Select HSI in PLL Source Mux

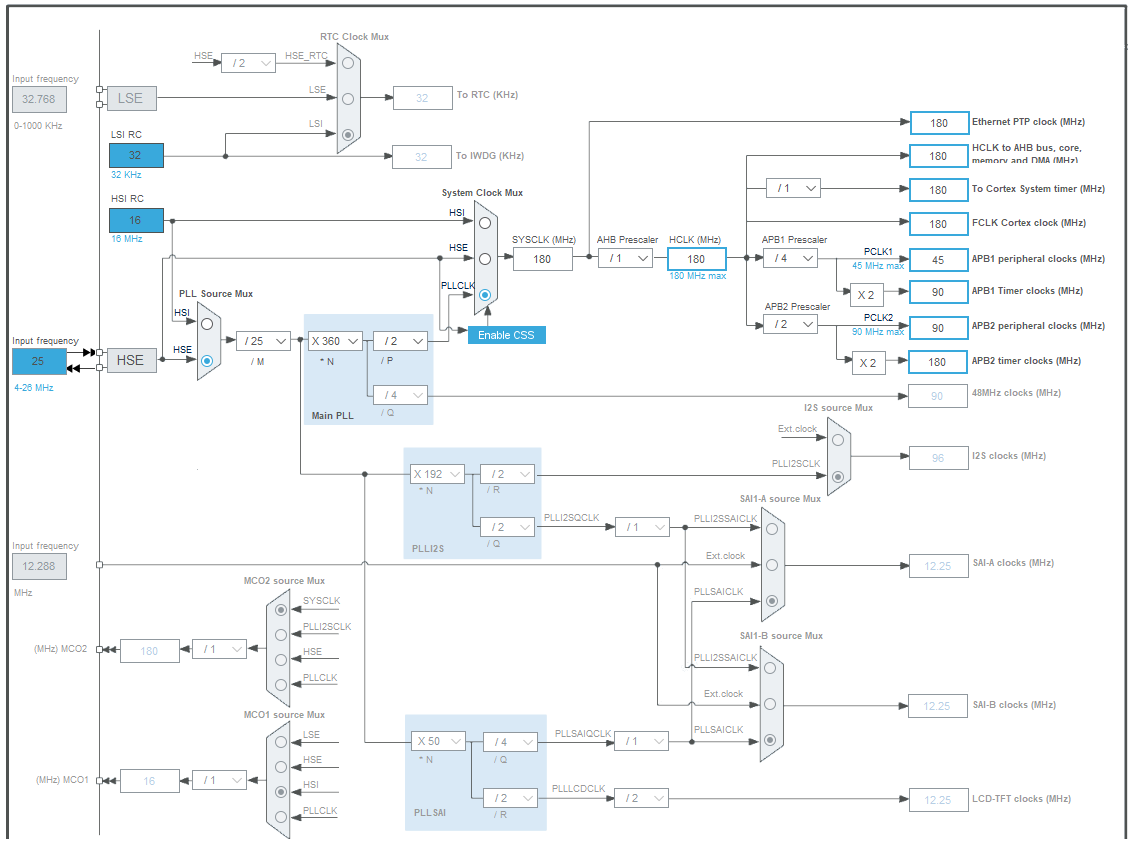point(207,324)
